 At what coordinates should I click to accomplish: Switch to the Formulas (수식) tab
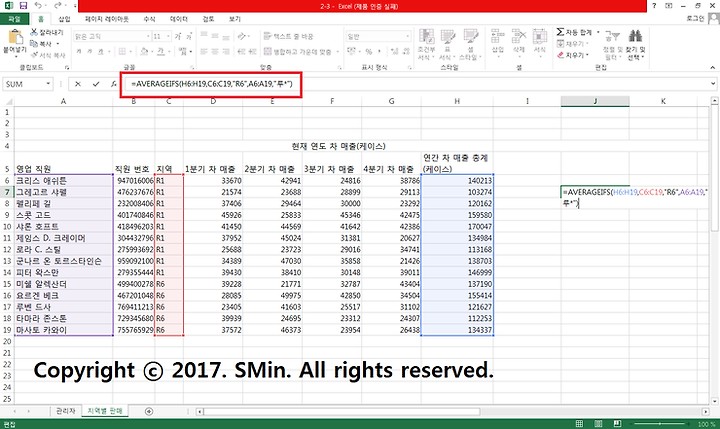click(149, 19)
